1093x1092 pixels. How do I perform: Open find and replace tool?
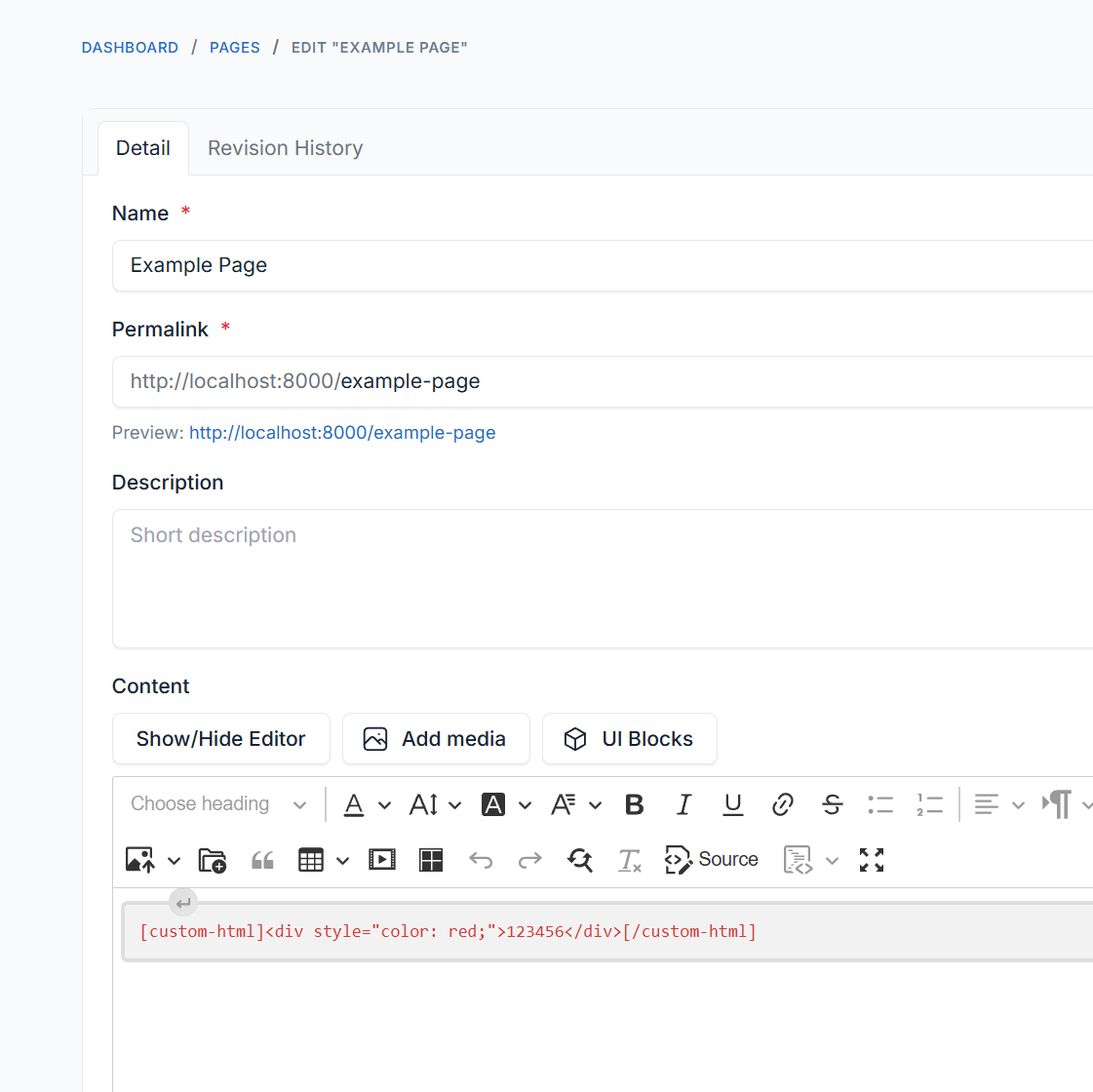point(580,860)
